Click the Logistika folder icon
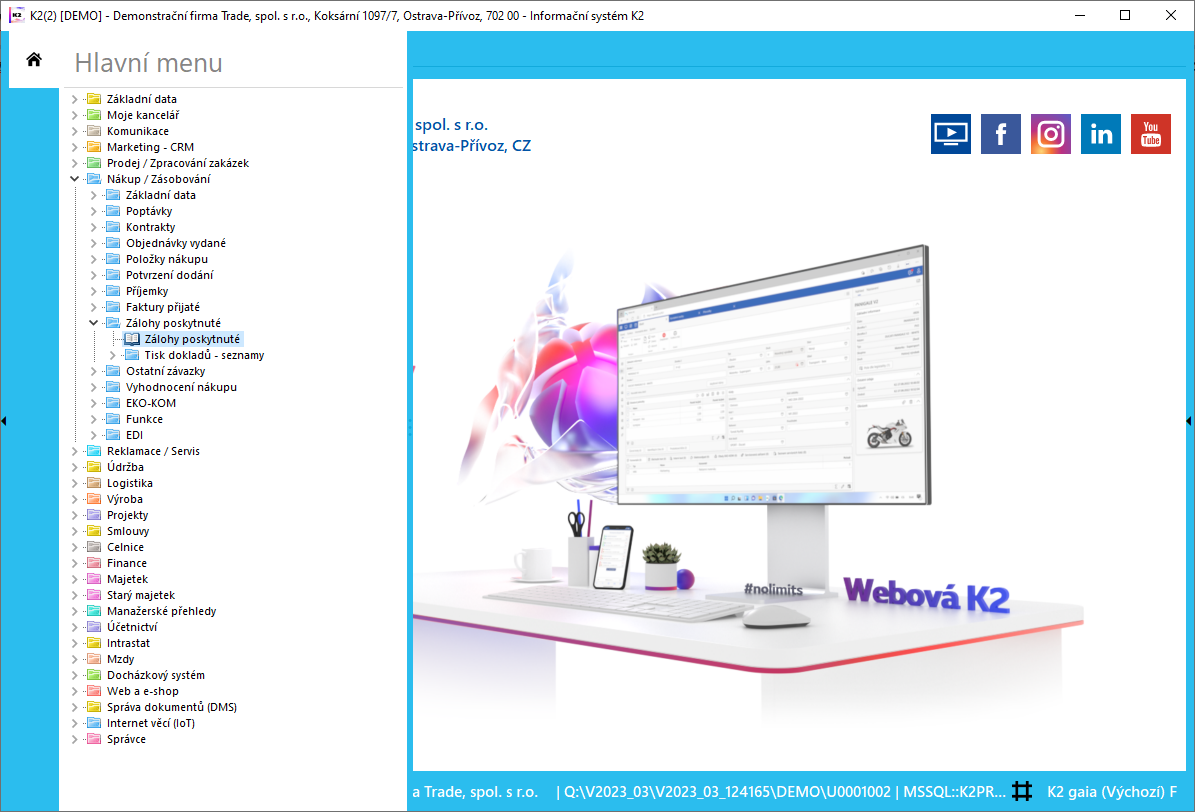 (95, 483)
